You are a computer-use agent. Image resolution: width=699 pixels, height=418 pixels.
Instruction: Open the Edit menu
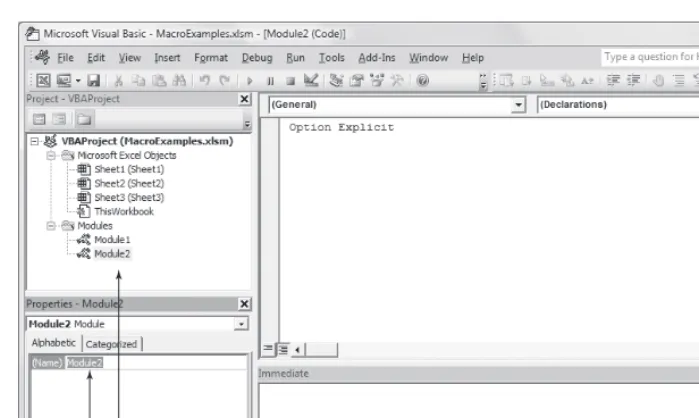tap(96, 57)
